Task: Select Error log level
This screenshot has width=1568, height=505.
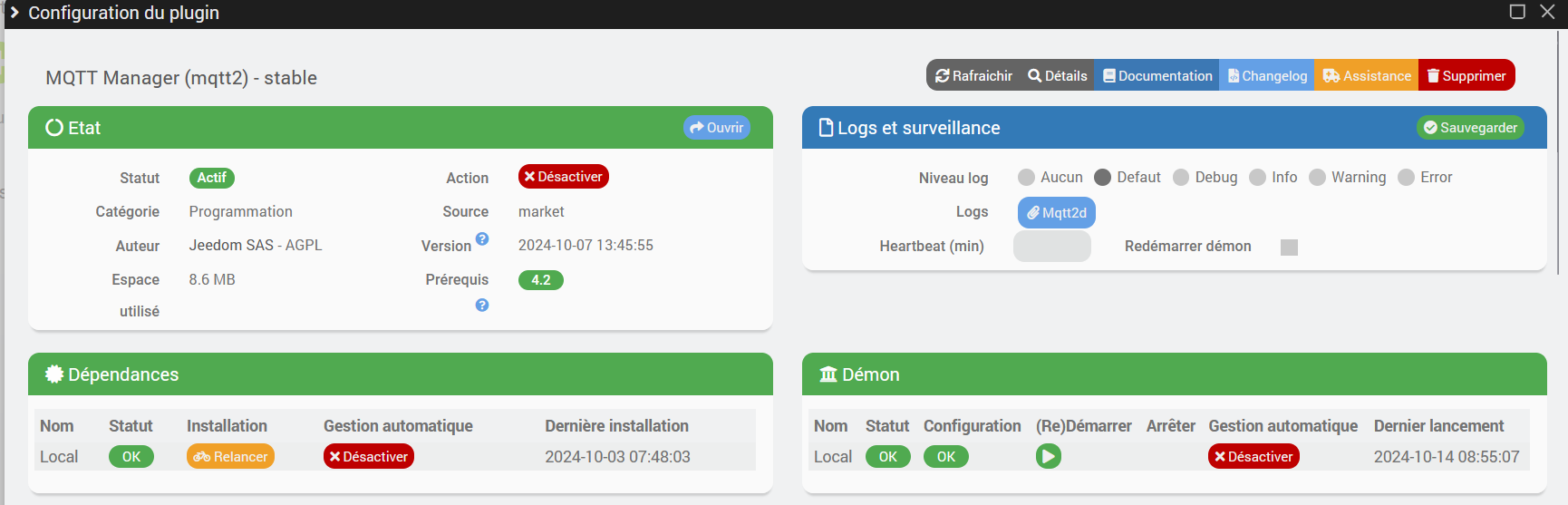Action: pyautogui.click(x=1406, y=178)
